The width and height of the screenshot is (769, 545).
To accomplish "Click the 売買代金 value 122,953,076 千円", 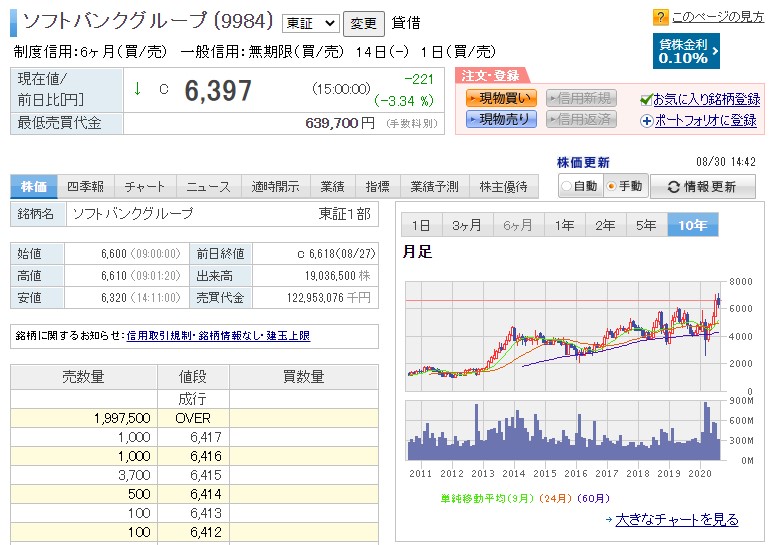I will pos(329,298).
